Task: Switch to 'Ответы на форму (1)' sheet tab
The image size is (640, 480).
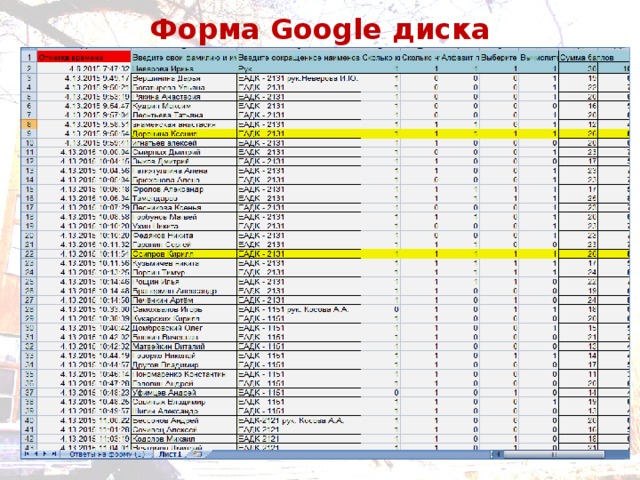Action: (x=107, y=454)
